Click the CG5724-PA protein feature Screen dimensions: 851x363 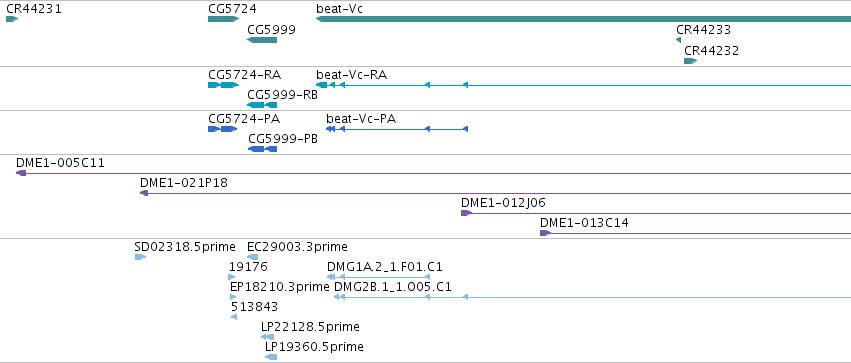[x=223, y=129]
